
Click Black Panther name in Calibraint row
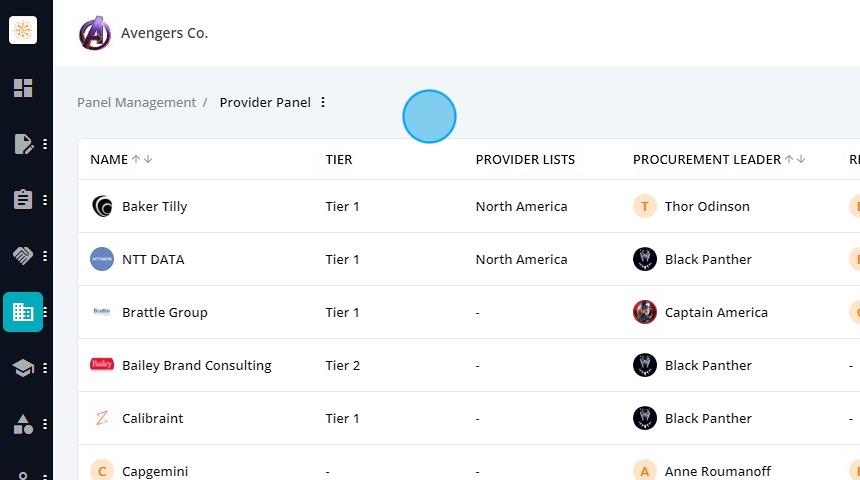pyautogui.click(x=708, y=419)
